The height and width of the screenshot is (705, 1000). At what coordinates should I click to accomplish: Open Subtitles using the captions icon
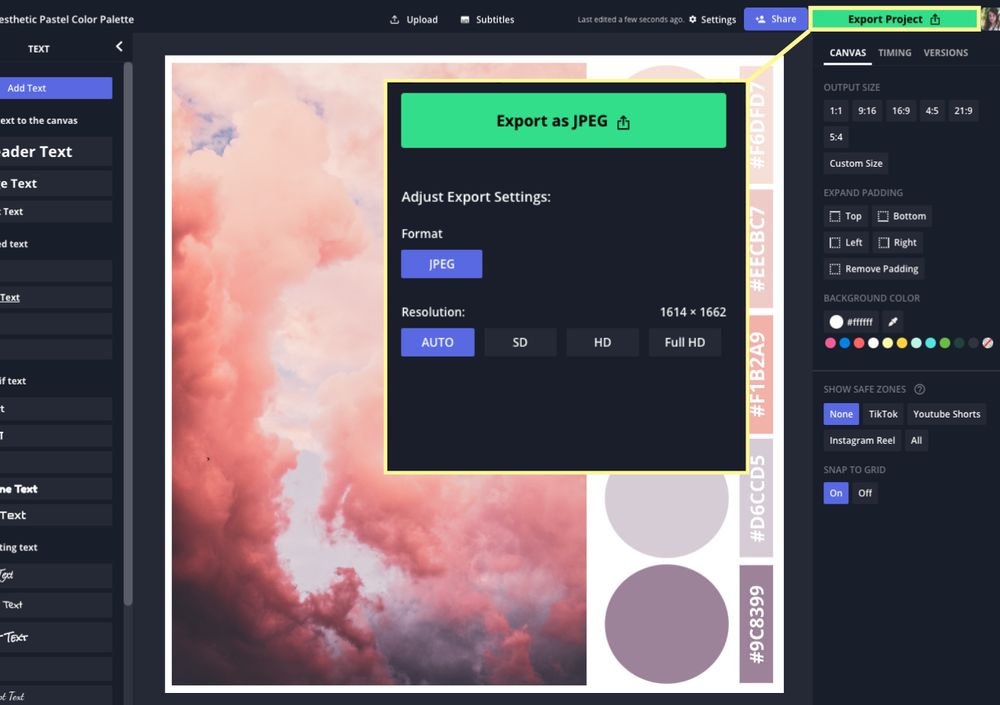465,19
